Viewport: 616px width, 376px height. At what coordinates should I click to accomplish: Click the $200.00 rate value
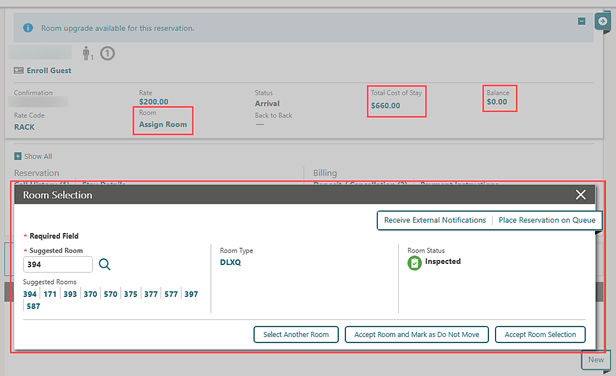pos(154,101)
